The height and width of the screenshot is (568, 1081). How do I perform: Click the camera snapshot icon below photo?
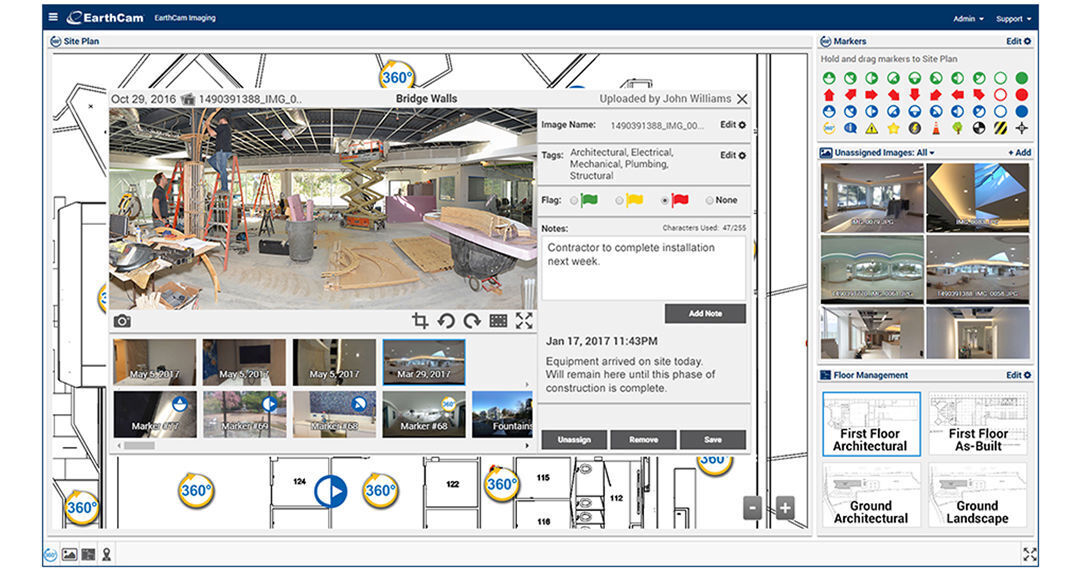tap(122, 321)
